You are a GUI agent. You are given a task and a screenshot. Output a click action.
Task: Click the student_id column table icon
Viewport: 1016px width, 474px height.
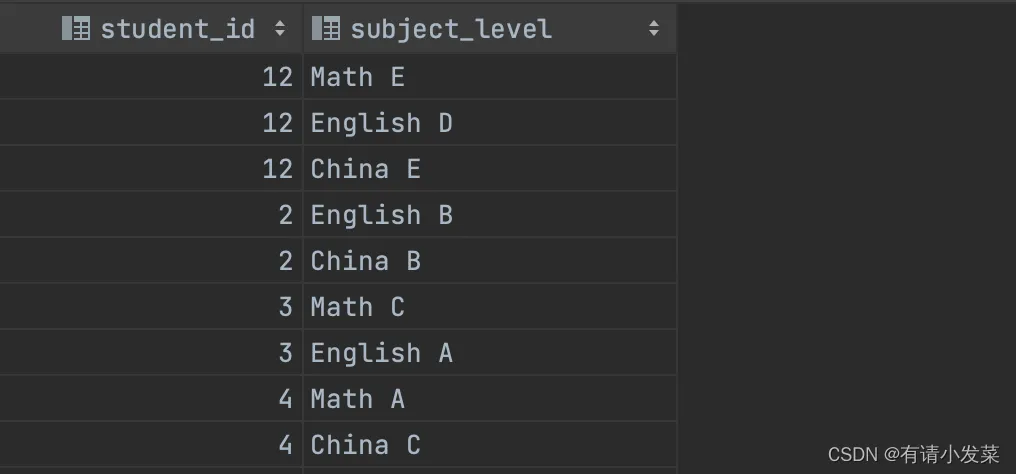click(76, 28)
